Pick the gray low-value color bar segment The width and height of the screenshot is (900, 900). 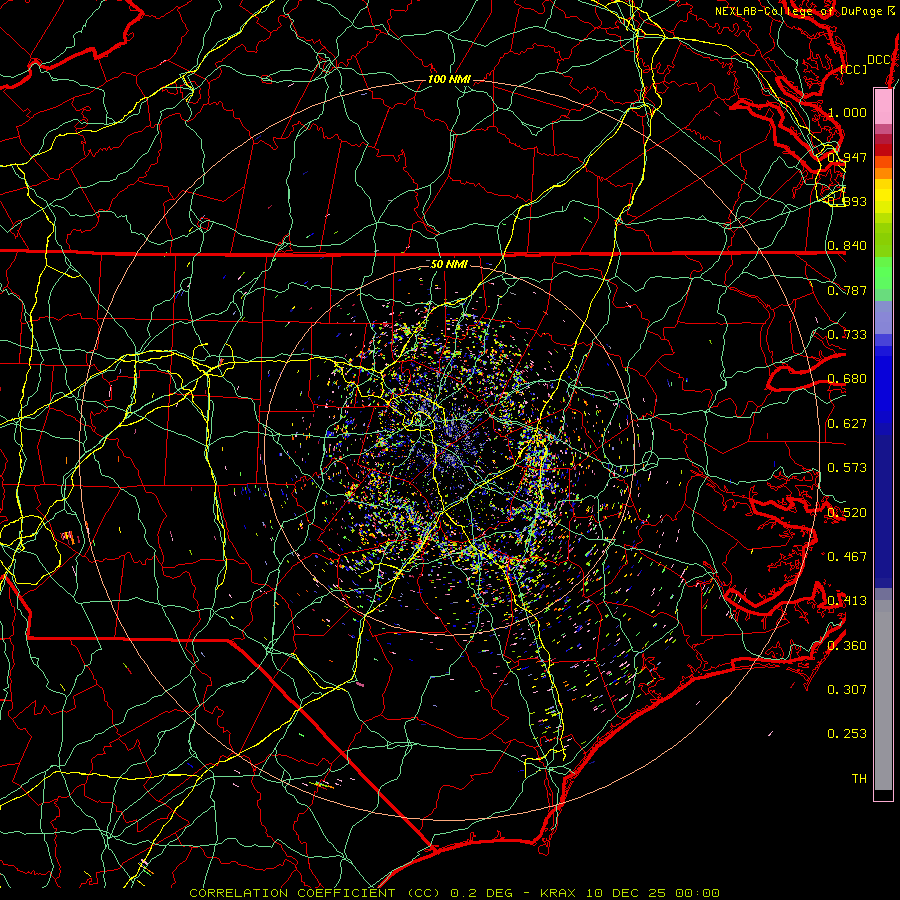point(883,695)
